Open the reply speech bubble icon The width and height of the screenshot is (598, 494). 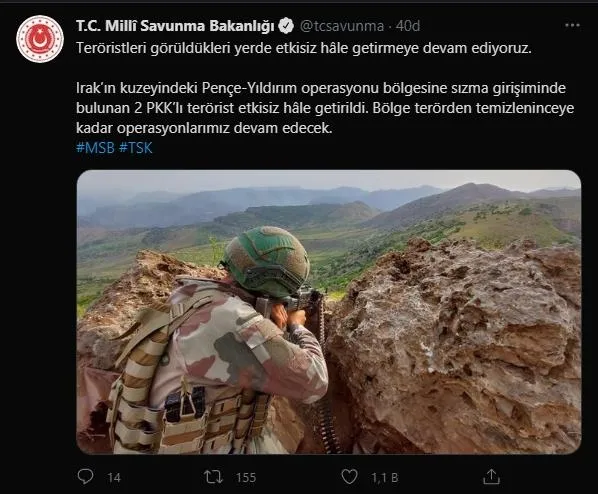pyautogui.click(x=85, y=477)
